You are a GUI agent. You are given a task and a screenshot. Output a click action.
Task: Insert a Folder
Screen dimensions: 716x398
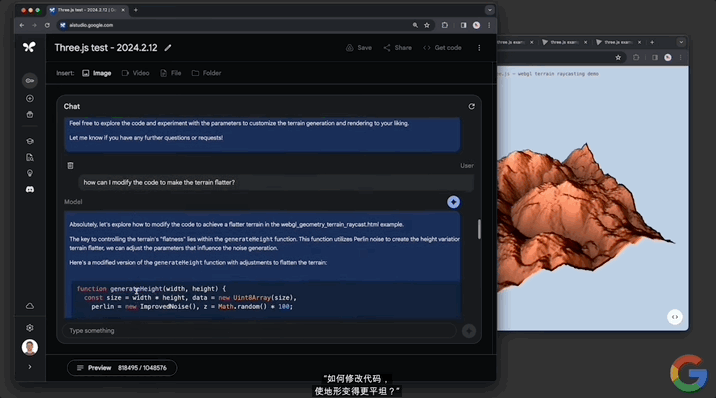click(206, 73)
